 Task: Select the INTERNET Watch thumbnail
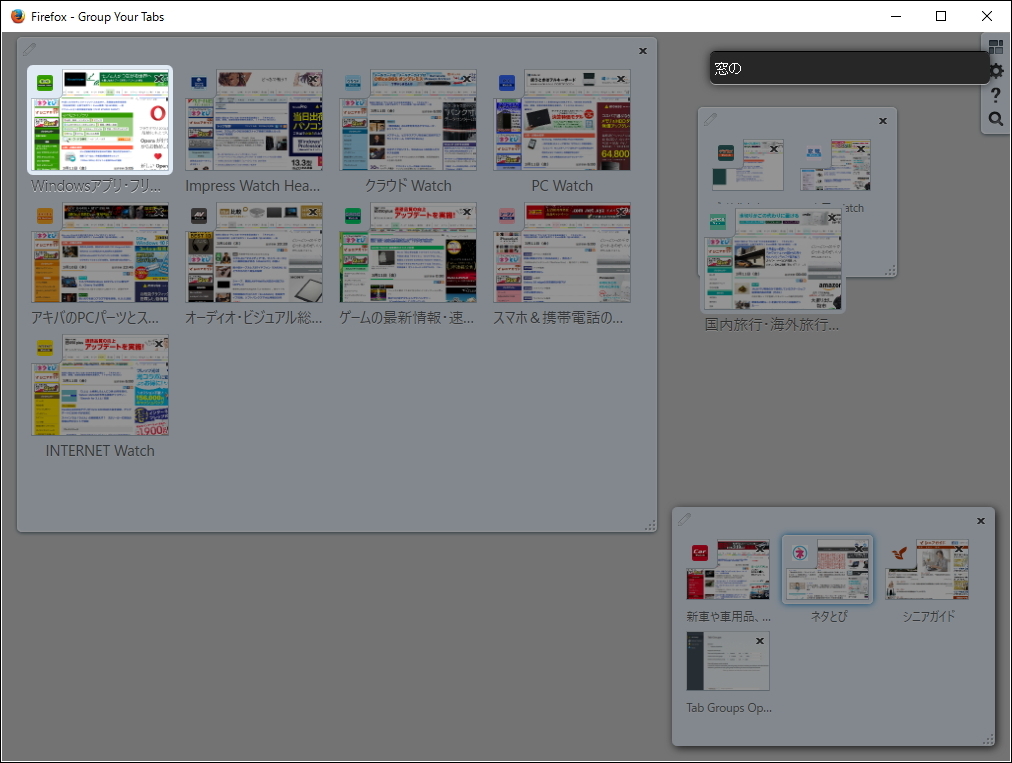[x=100, y=385]
